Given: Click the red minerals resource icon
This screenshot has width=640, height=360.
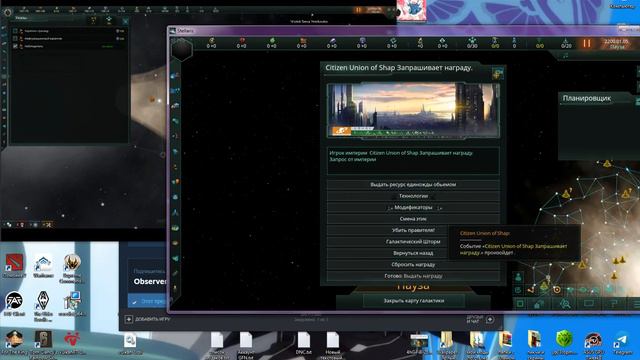Looking at the screenshot, I should [242, 40].
